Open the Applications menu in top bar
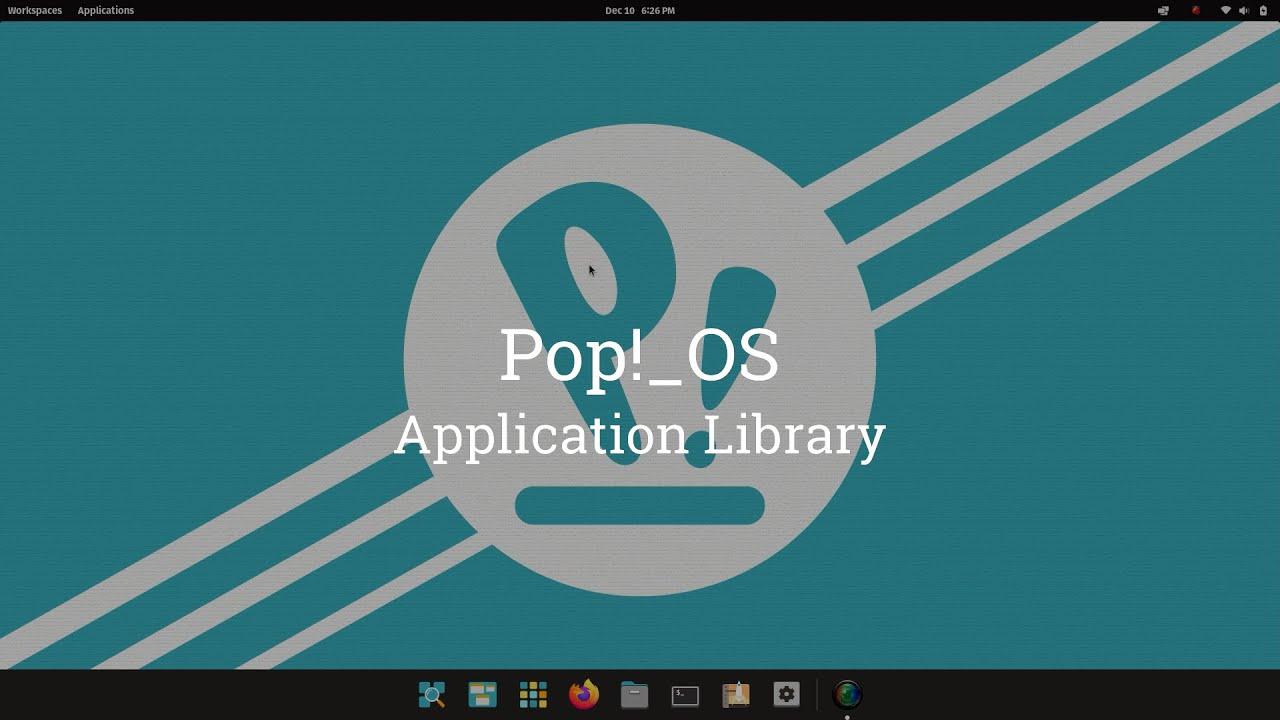This screenshot has height=720, width=1280. [x=105, y=10]
